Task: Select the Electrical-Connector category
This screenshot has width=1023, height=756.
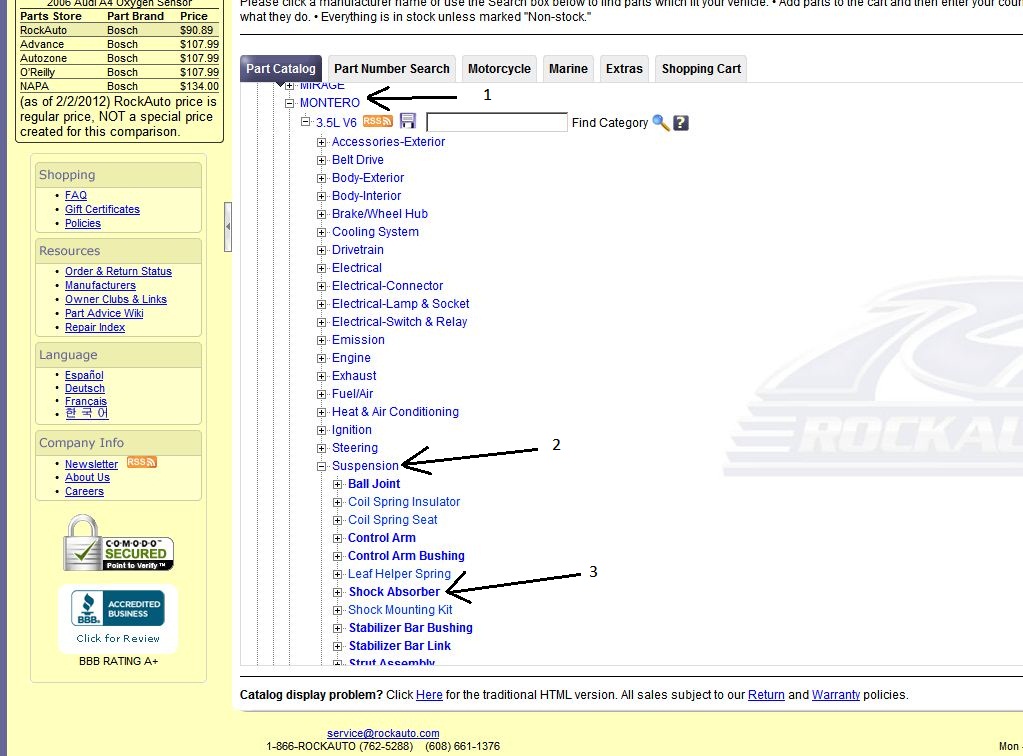Action: (388, 286)
